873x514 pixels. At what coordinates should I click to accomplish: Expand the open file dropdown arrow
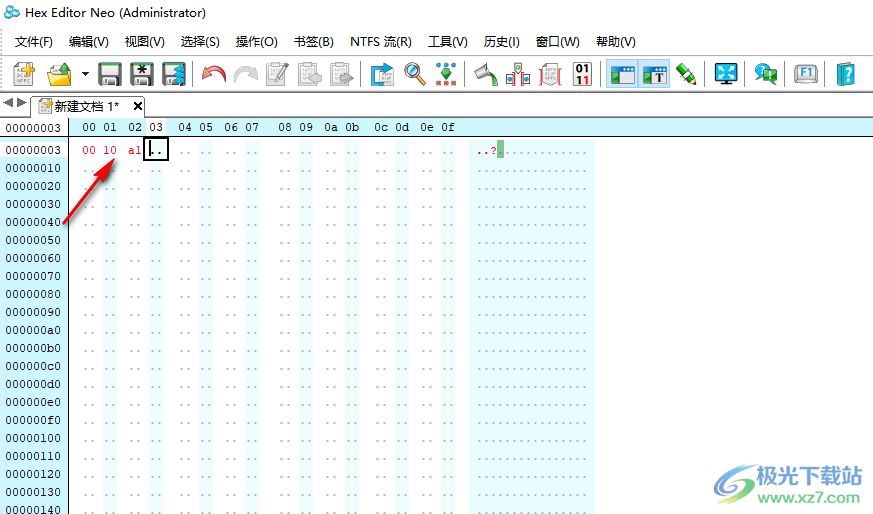[85, 74]
